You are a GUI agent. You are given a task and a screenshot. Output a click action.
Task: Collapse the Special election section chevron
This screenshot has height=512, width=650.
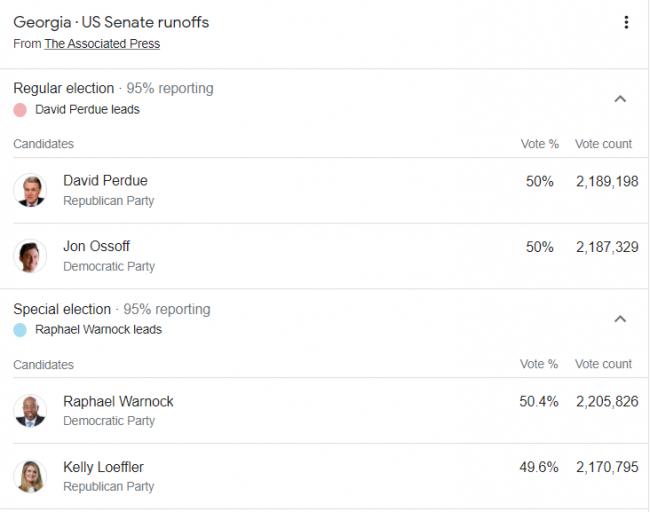click(x=620, y=319)
